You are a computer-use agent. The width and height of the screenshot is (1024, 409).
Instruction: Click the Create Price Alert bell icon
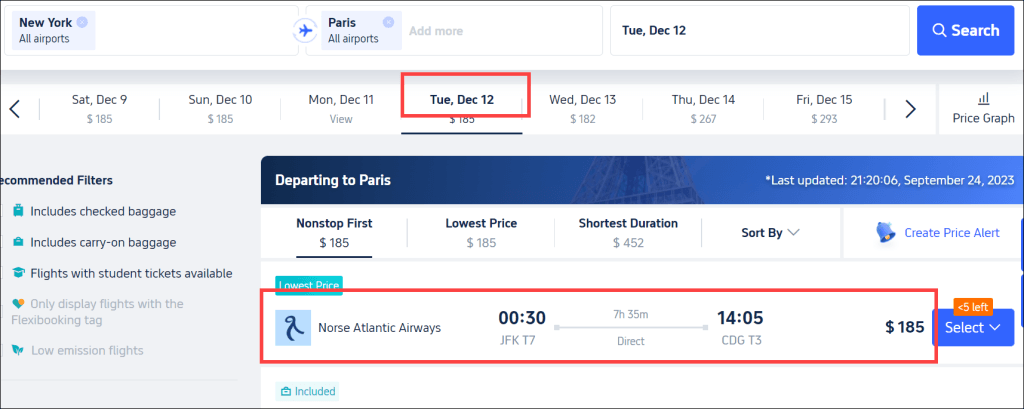[885, 233]
